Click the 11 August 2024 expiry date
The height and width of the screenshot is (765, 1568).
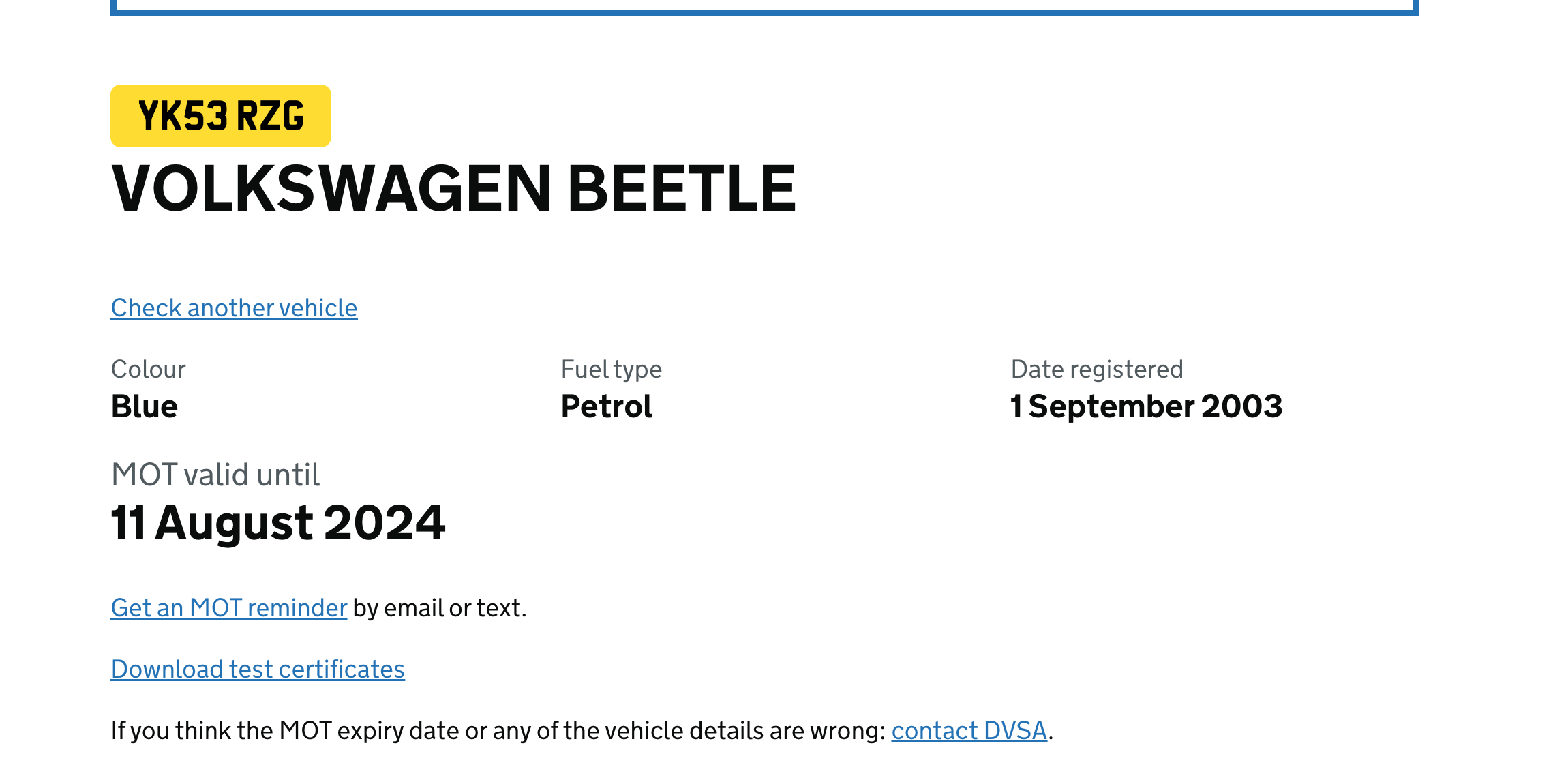278,523
